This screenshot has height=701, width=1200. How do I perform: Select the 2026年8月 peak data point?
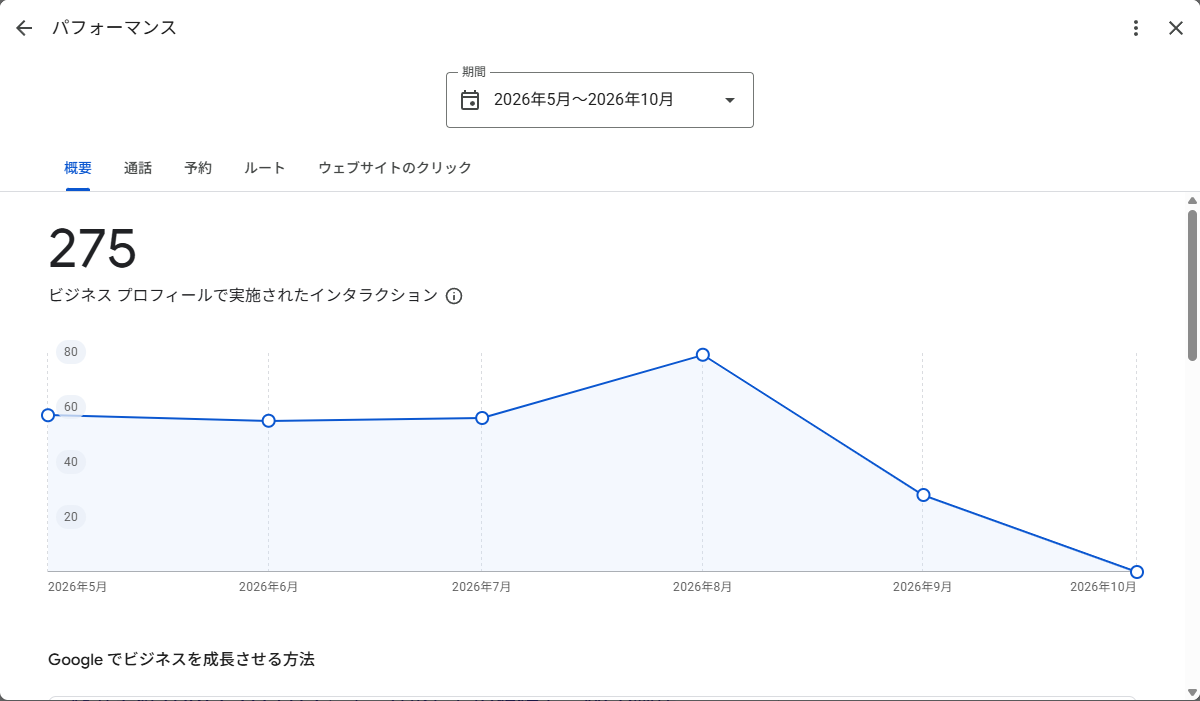(703, 355)
